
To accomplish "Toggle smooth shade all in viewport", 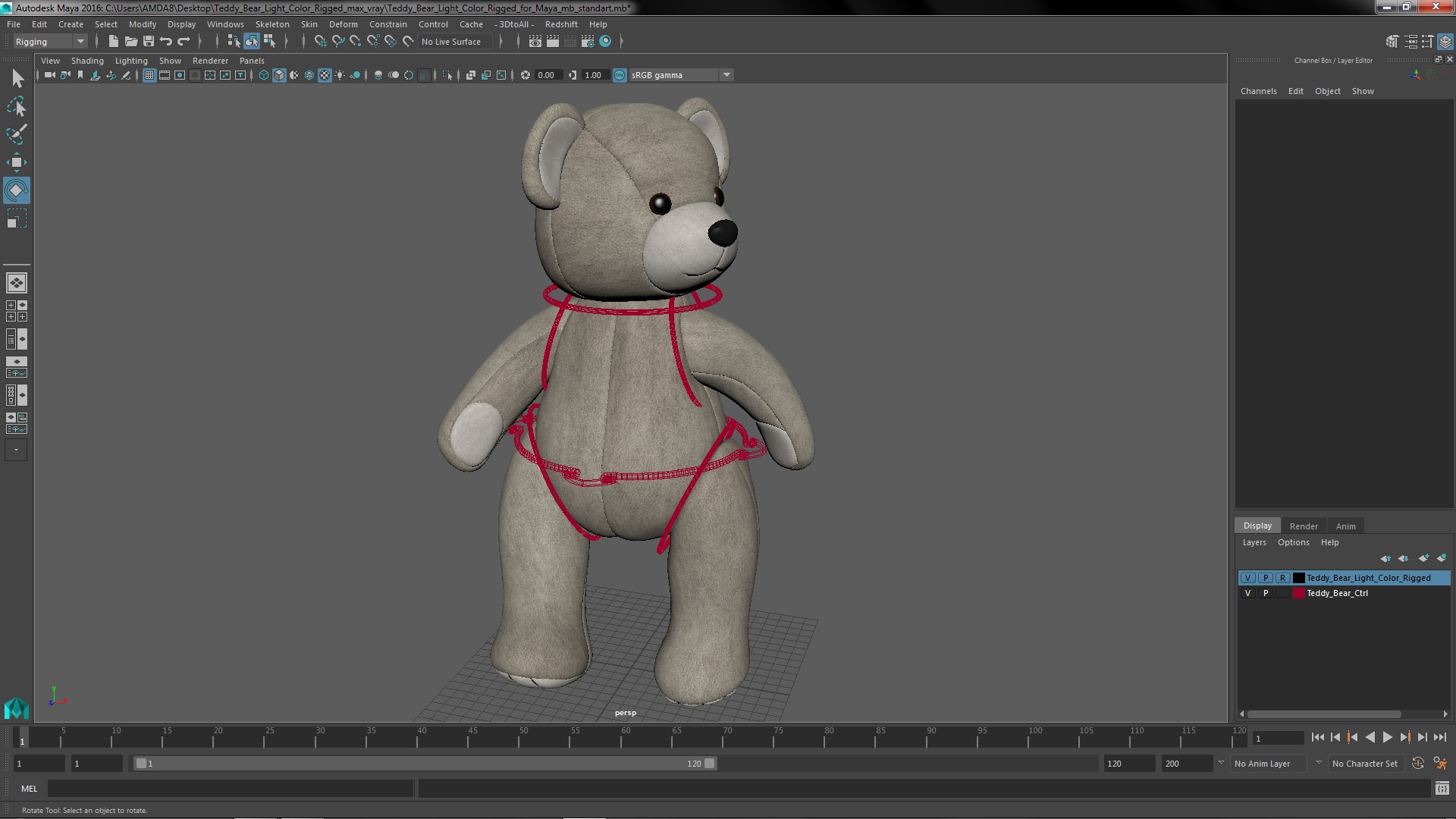I will [279, 75].
